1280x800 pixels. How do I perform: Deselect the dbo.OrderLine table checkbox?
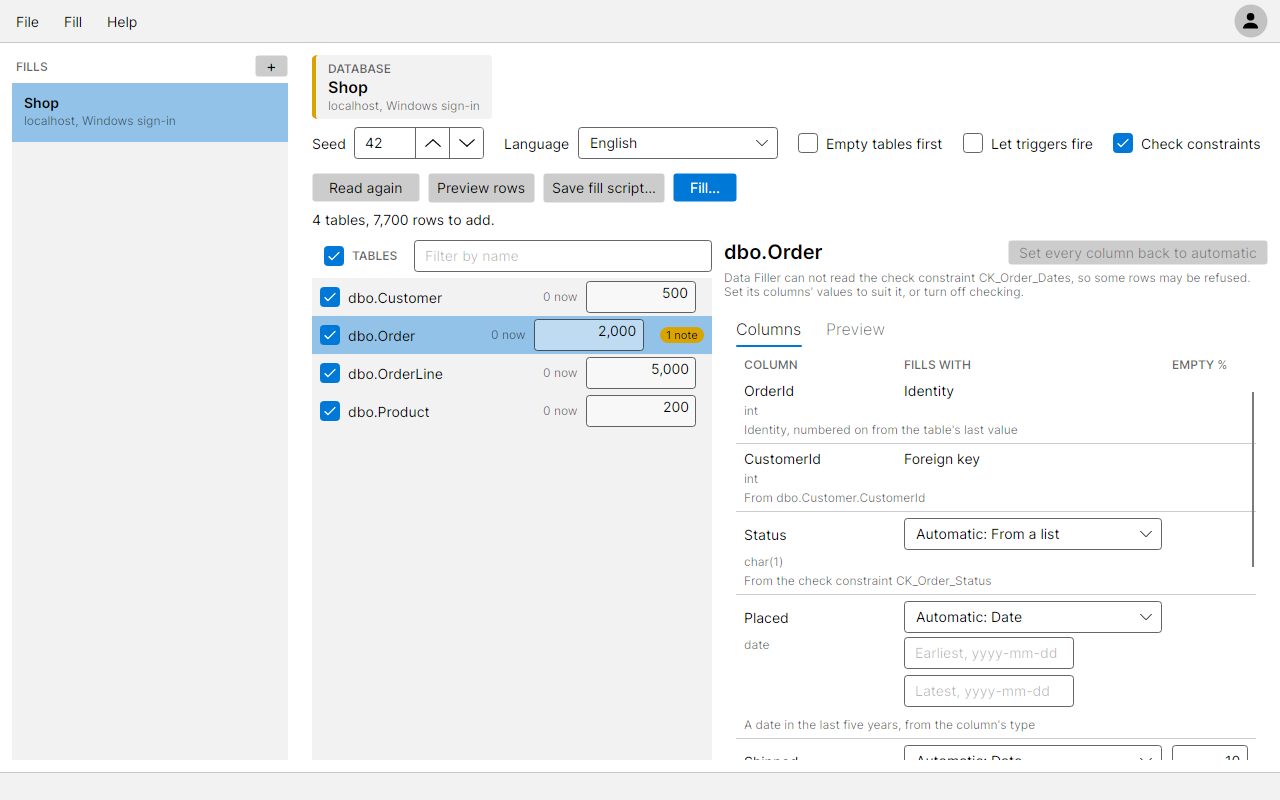(x=330, y=373)
